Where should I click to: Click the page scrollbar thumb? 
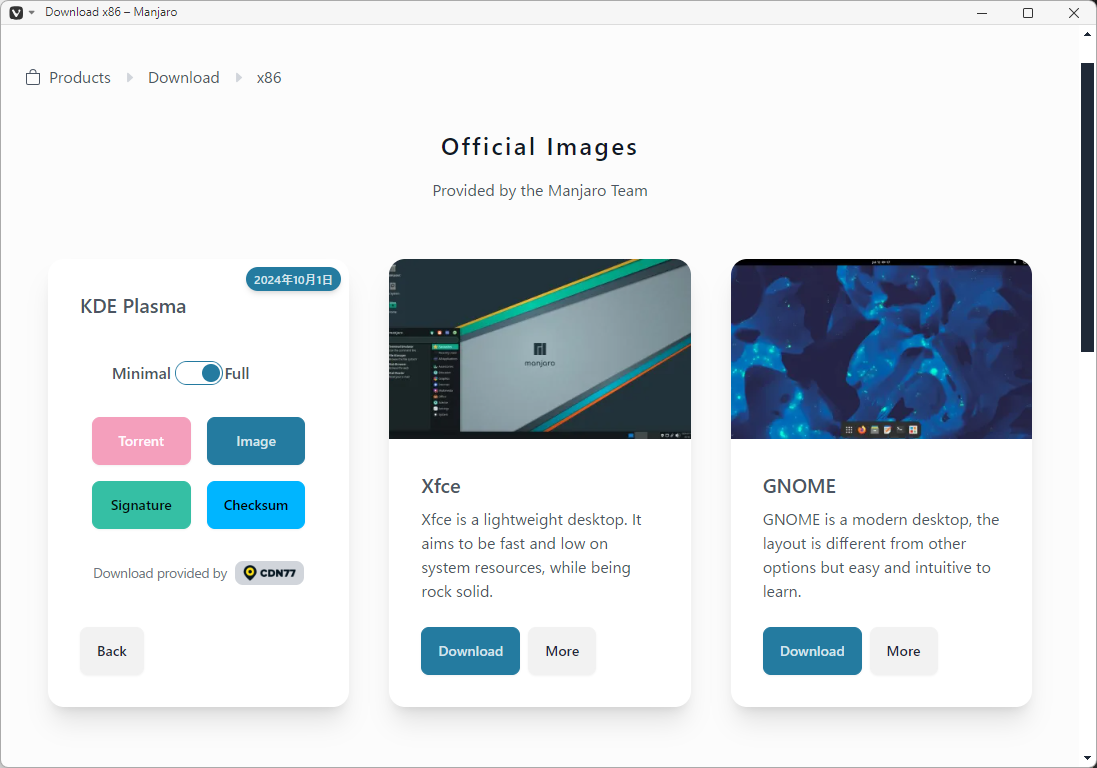pyautogui.click(x=1087, y=208)
